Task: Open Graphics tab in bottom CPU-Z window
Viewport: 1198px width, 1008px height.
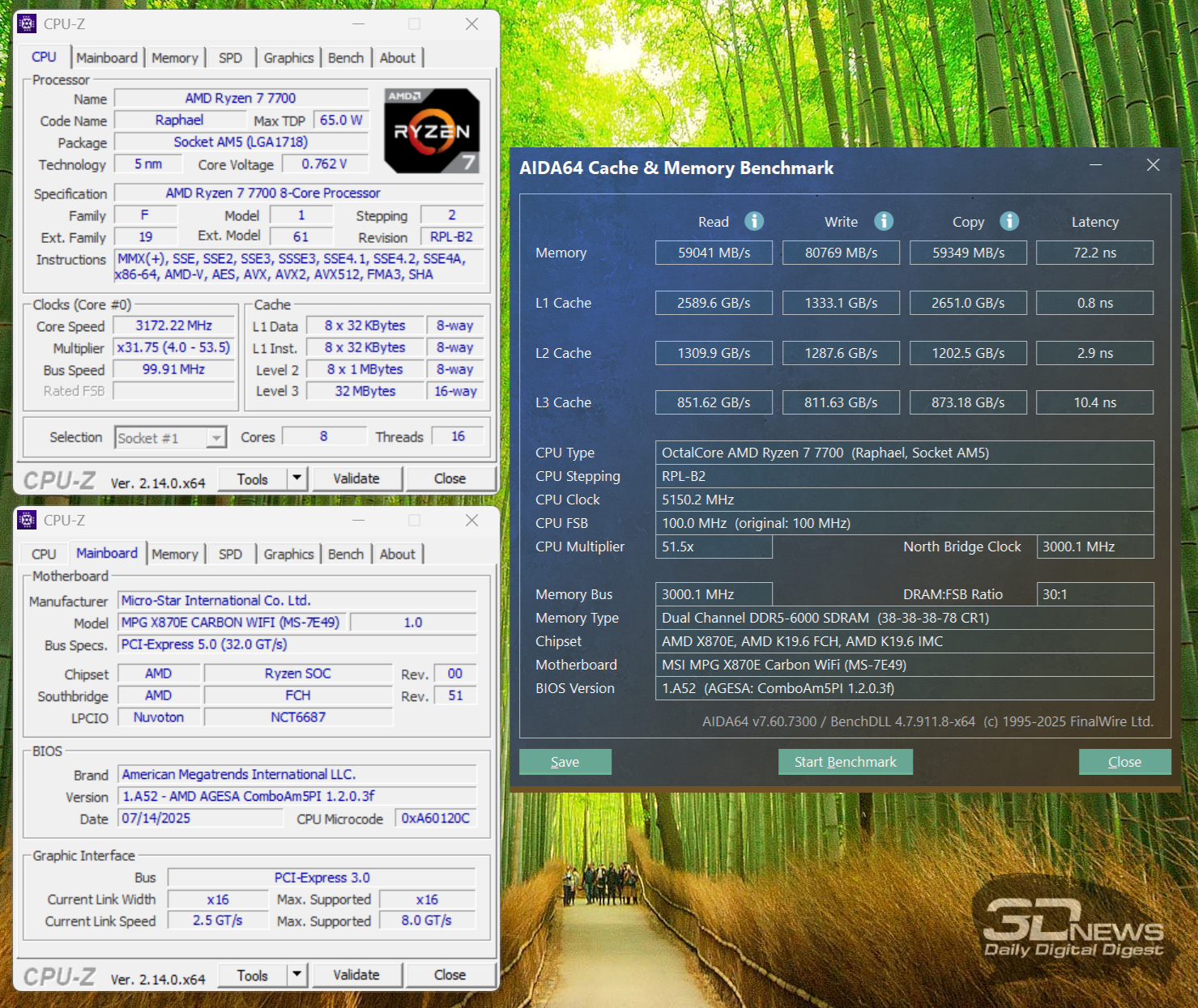Action: (x=288, y=554)
